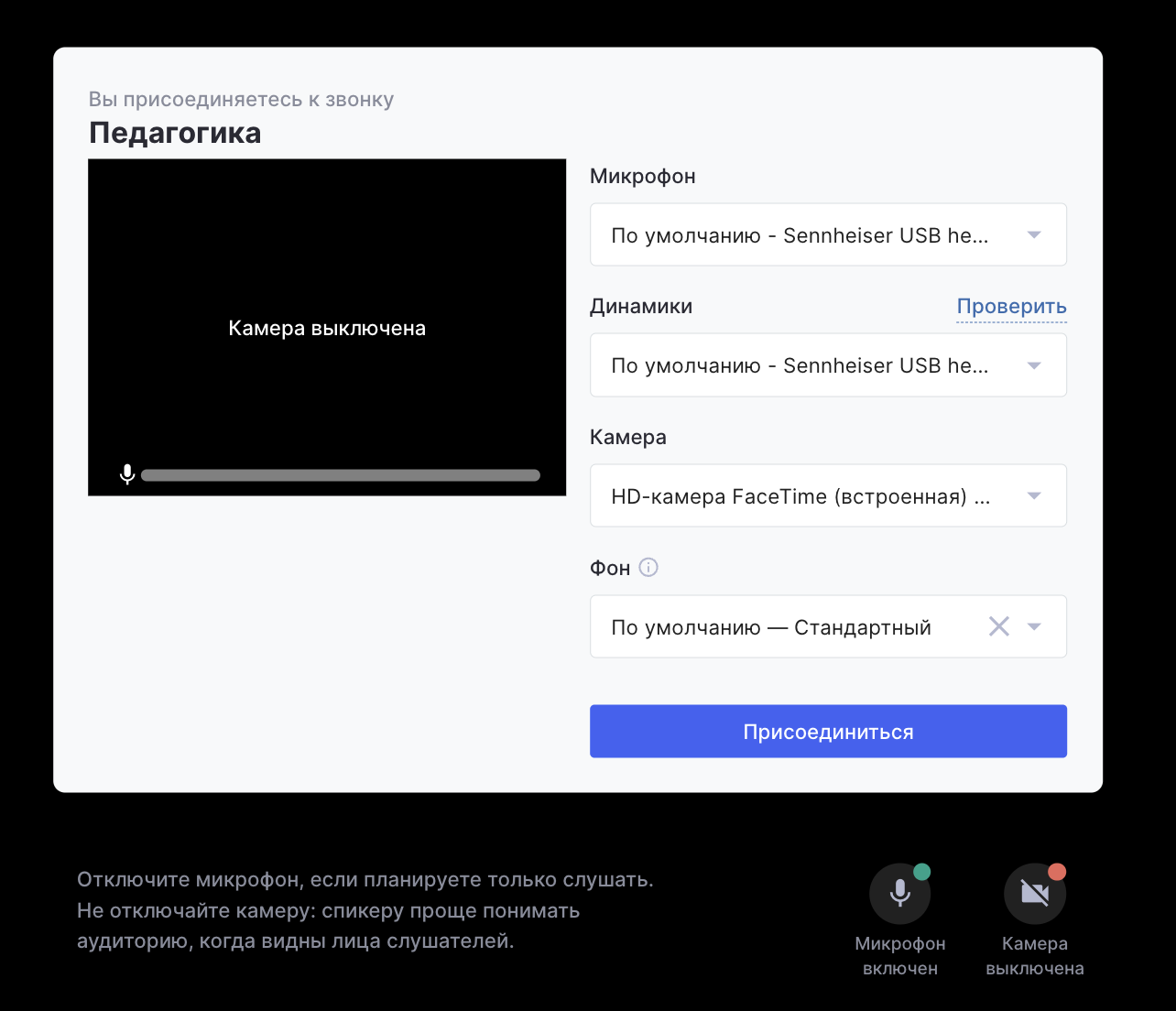Viewport: 1176px width, 1011px height.
Task: Turn on the camera toggle button
Action: pos(1035,893)
